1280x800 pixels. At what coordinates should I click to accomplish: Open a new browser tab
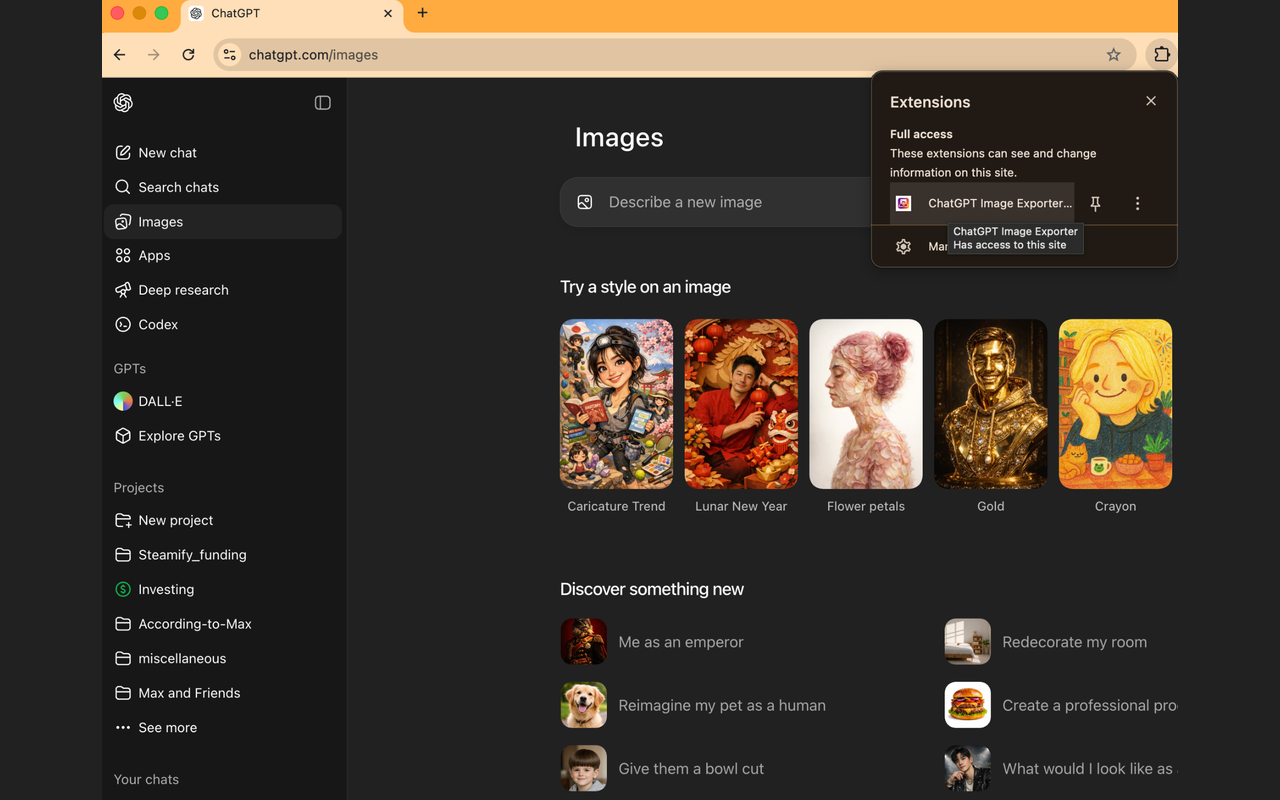pyautogui.click(x=422, y=13)
